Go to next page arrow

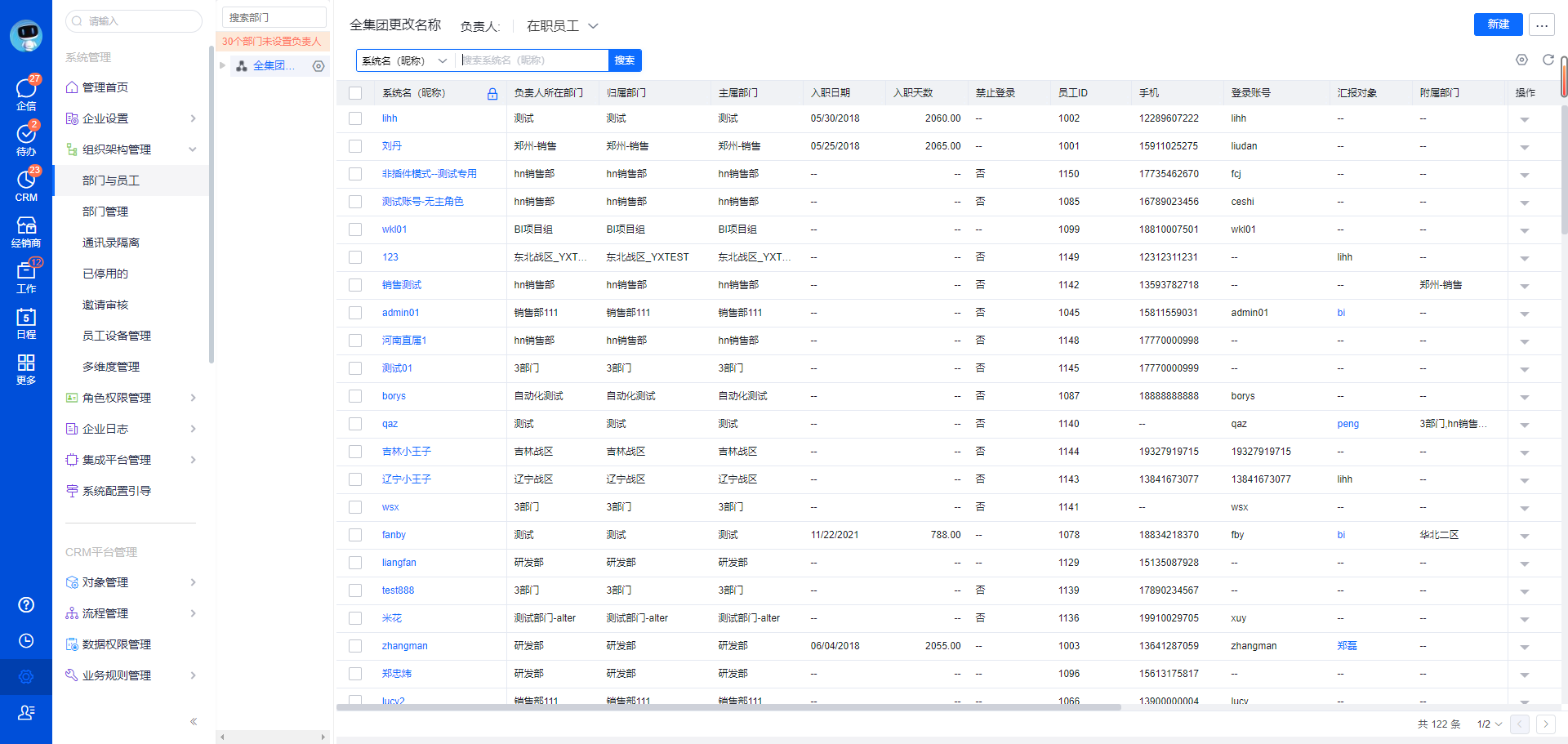1545,724
